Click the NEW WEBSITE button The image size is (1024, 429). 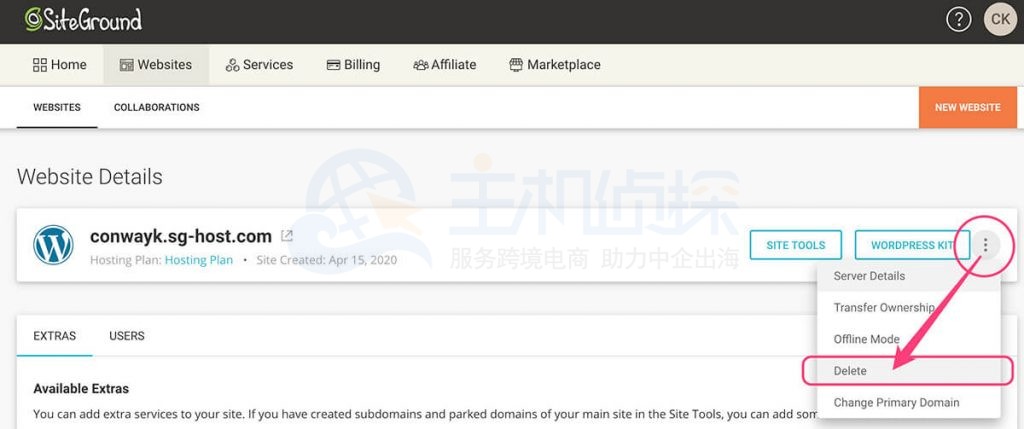[967, 107]
